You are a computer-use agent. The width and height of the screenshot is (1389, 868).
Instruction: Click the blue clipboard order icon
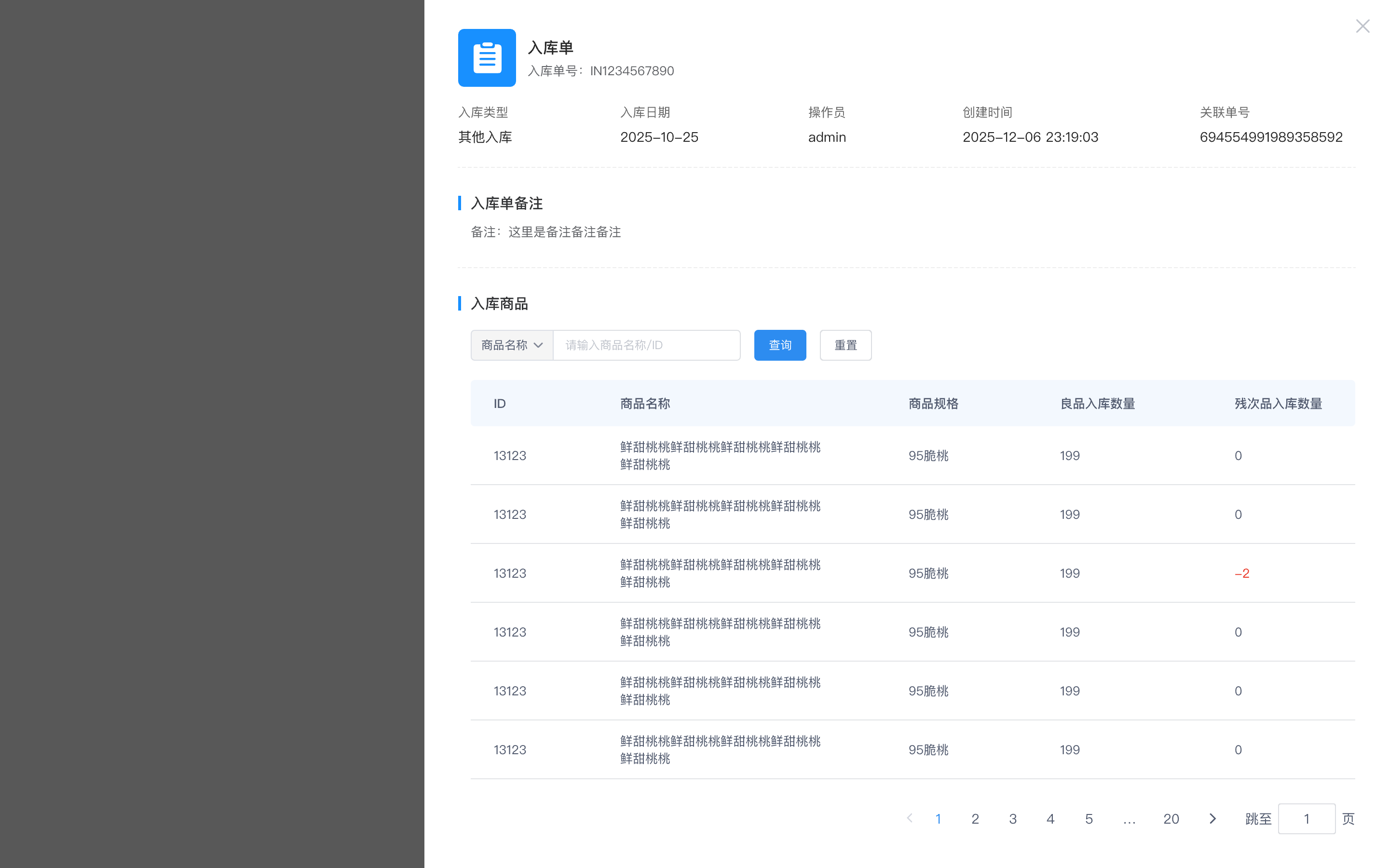(x=487, y=58)
